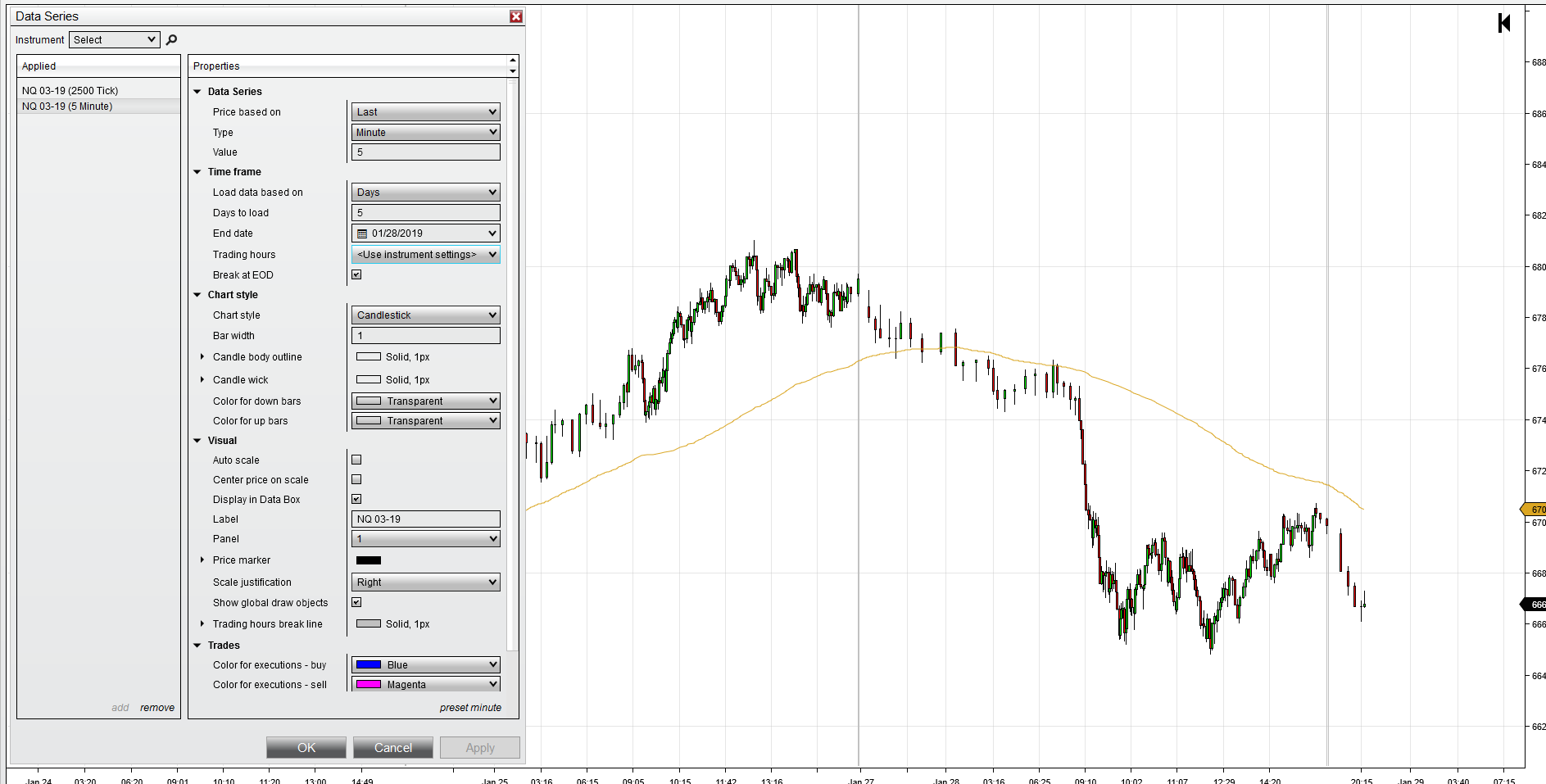
Task: Click the Days to load input field
Action: tap(426, 212)
